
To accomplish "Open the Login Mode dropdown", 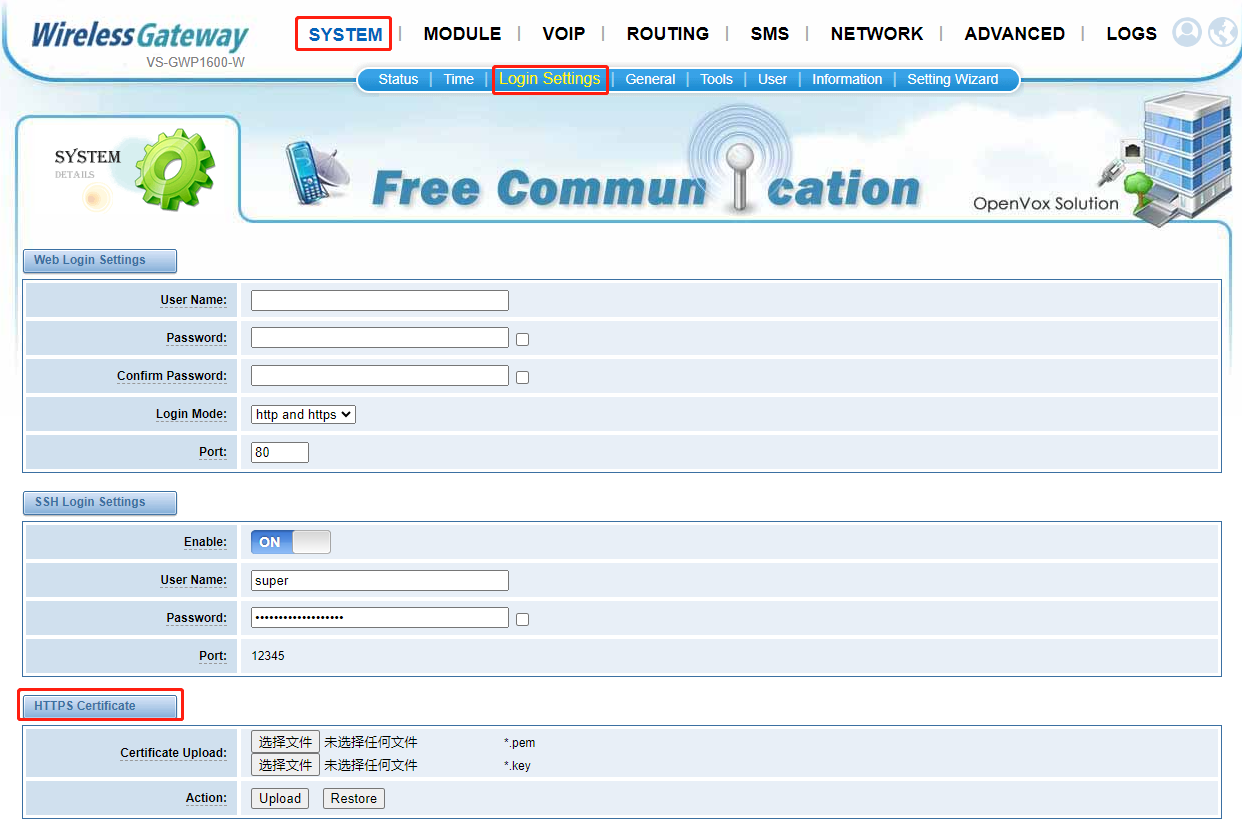I will coord(303,414).
